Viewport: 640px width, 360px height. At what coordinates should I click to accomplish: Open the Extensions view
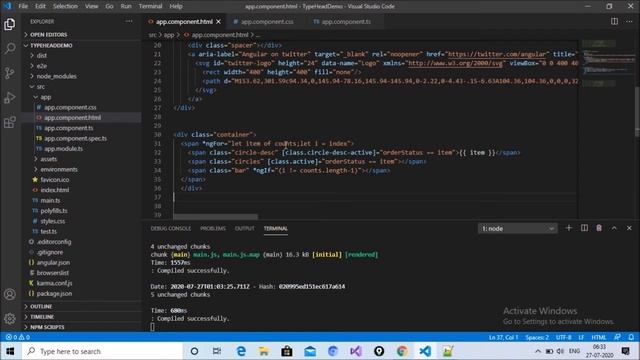coord(9,122)
